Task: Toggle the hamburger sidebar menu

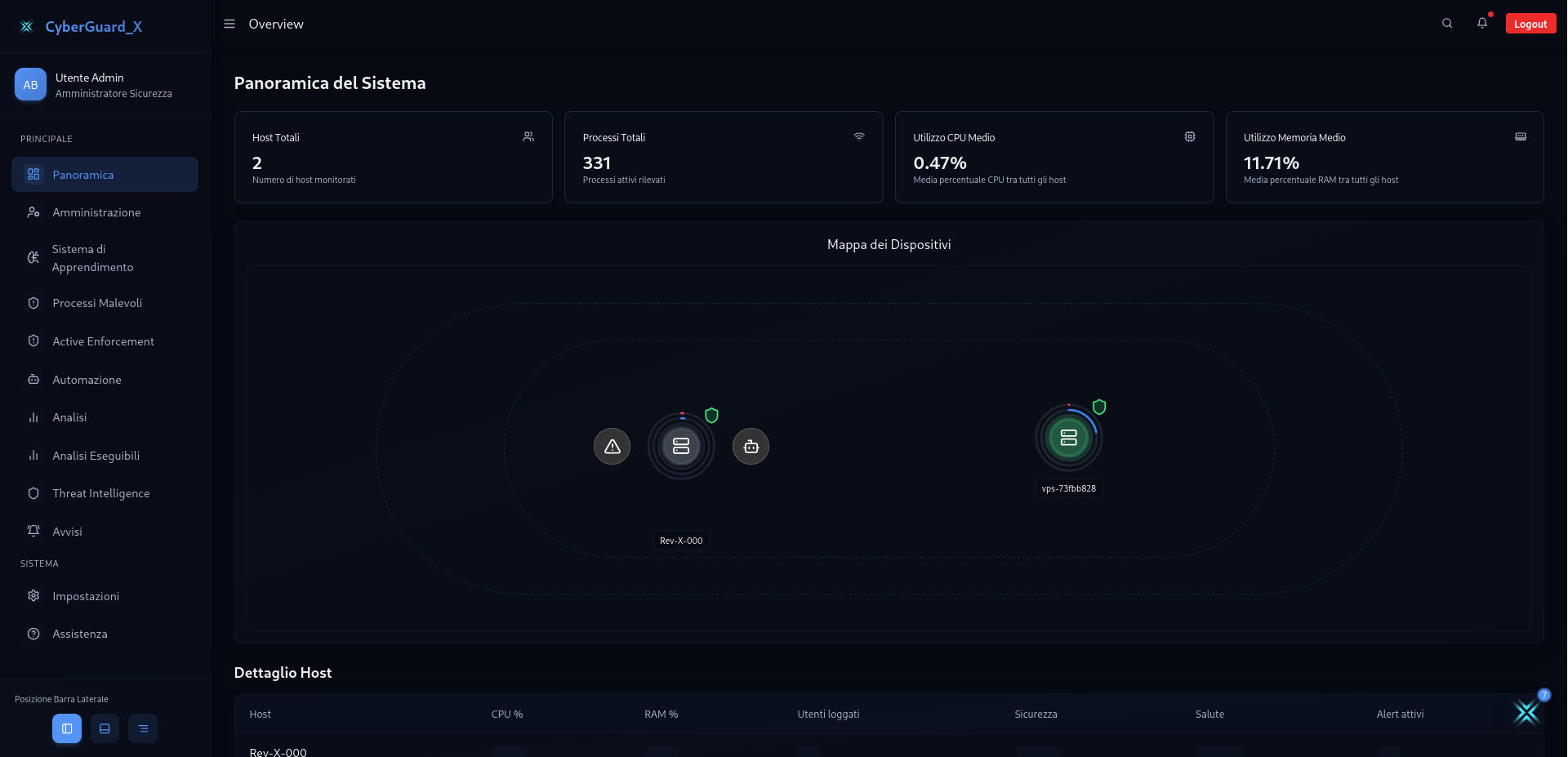Action: [x=229, y=24]
